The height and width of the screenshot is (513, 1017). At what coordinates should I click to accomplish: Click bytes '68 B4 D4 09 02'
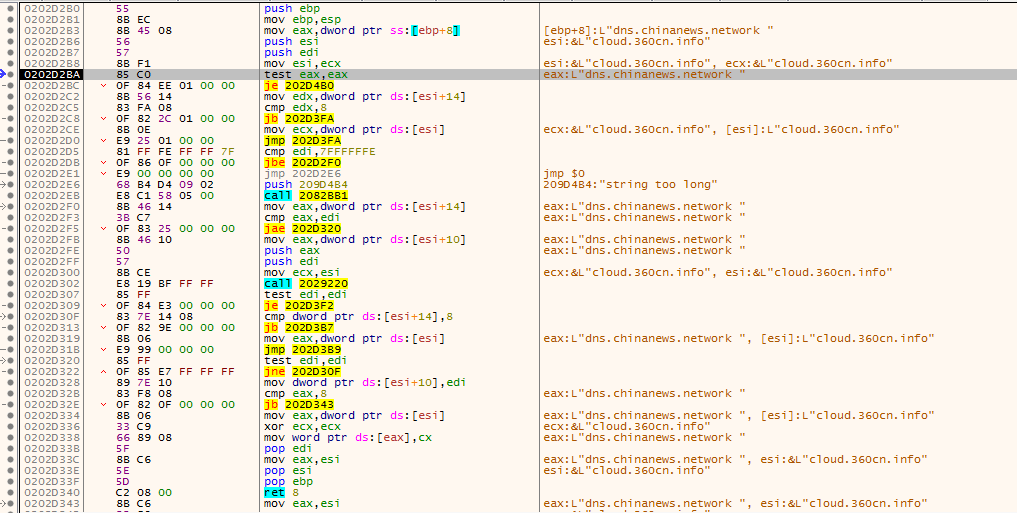pyautogui.click(x=165, y=185)
